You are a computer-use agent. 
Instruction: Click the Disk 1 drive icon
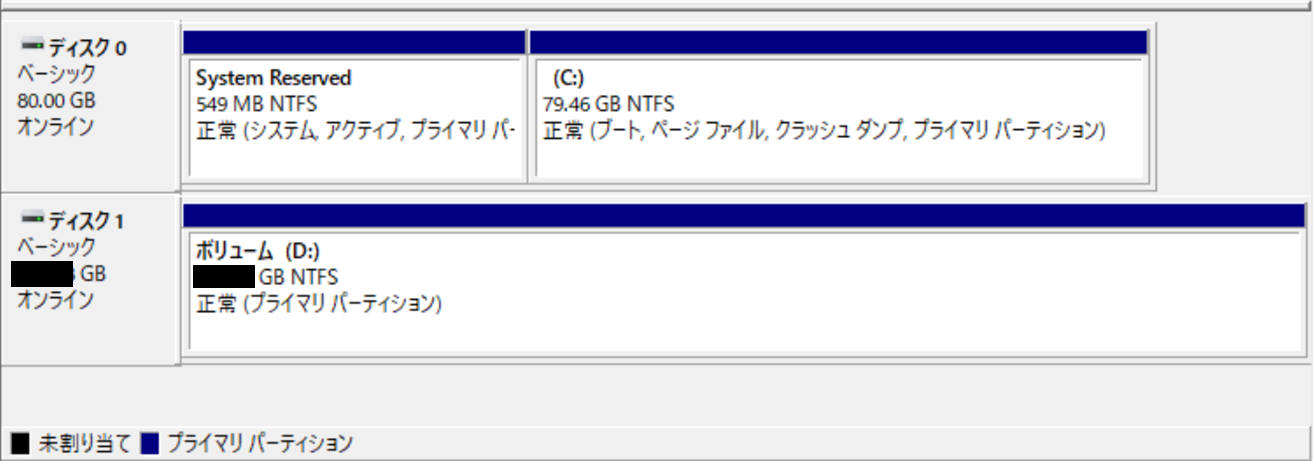pos(32,219)
